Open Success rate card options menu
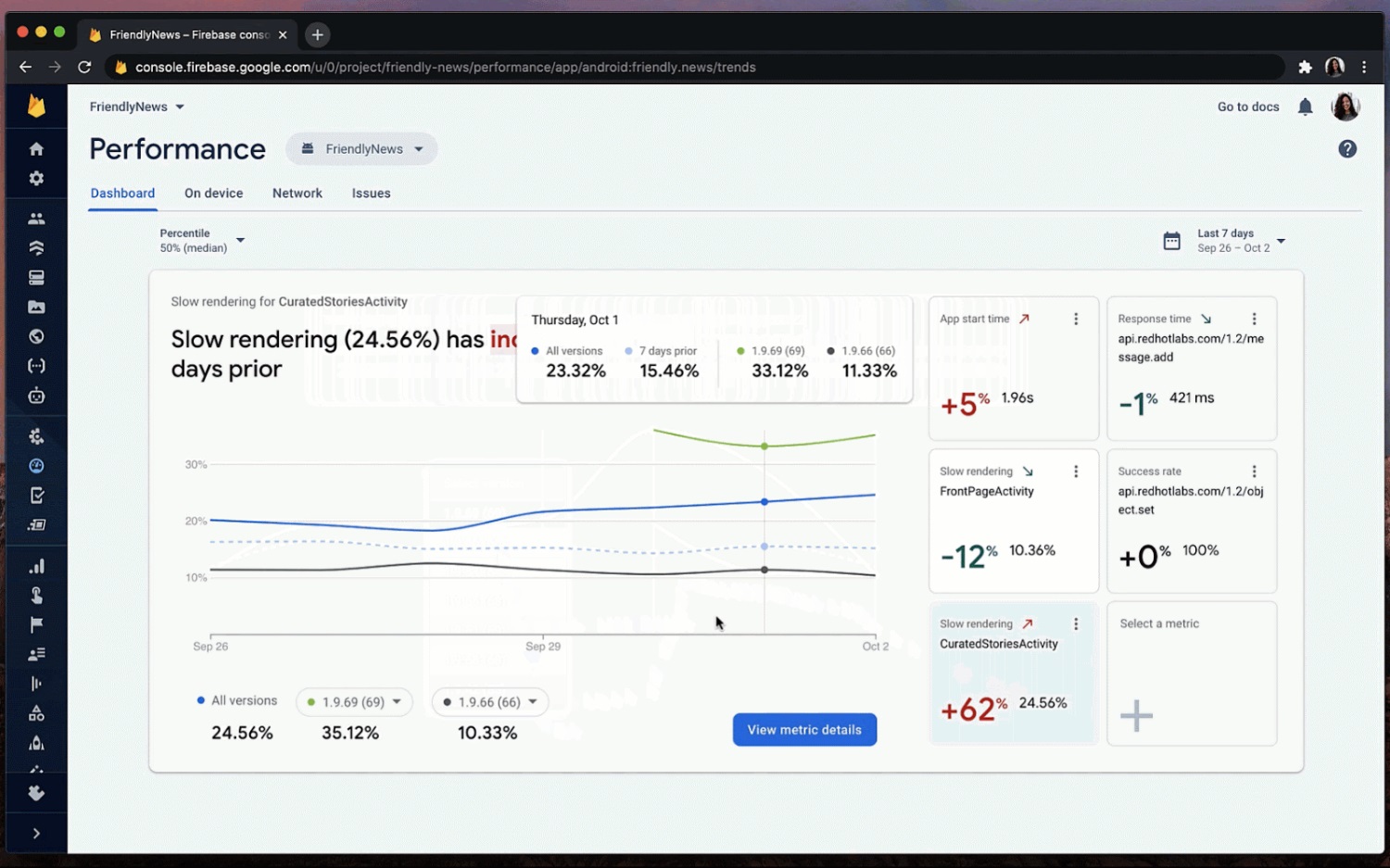The image size is (1390, 868). (1254, 472)
